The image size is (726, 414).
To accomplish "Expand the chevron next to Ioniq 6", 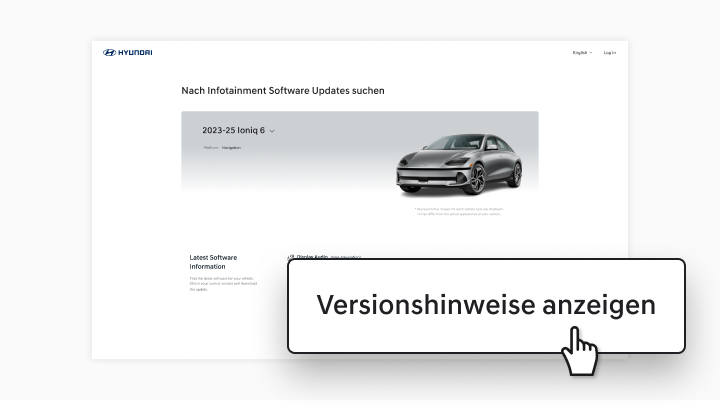I will tap(272, 131).
